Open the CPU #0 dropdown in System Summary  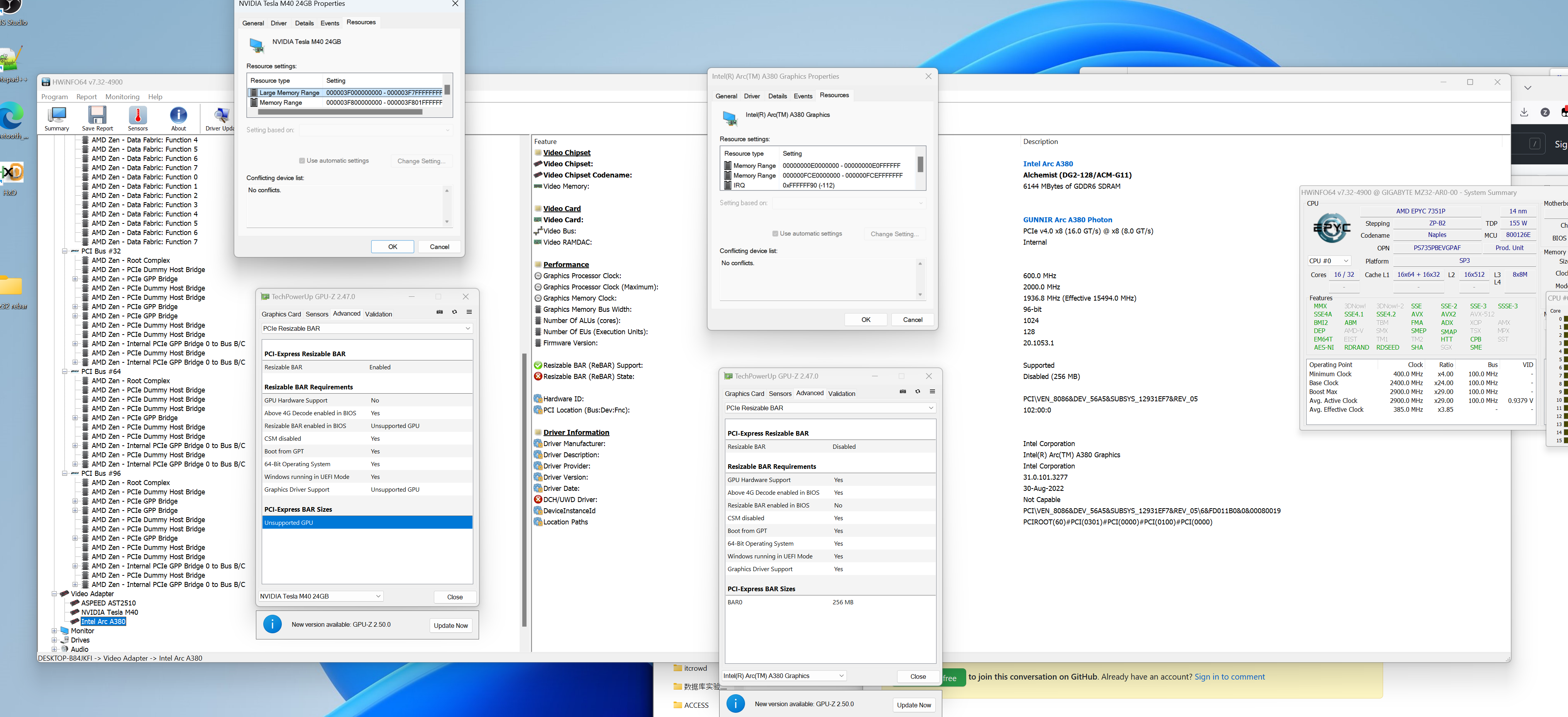(x=1329, y=261)
